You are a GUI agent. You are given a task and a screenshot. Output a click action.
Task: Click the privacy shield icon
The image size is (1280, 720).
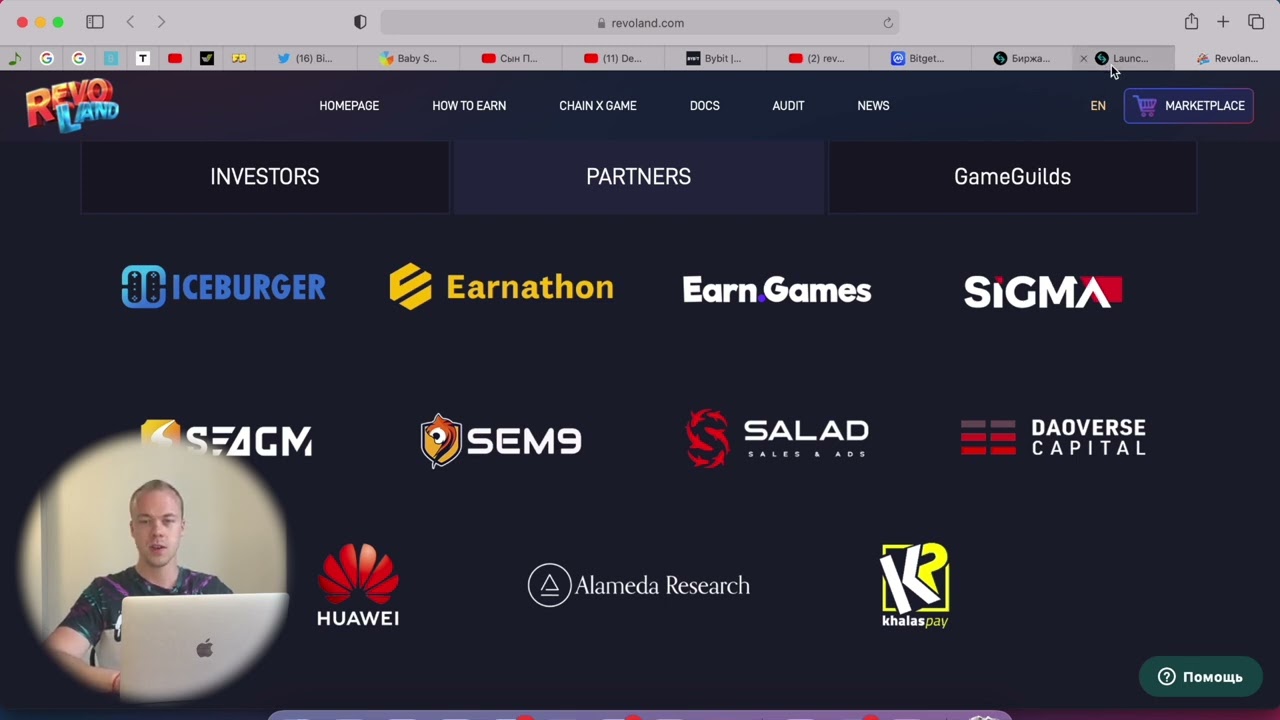360,22
